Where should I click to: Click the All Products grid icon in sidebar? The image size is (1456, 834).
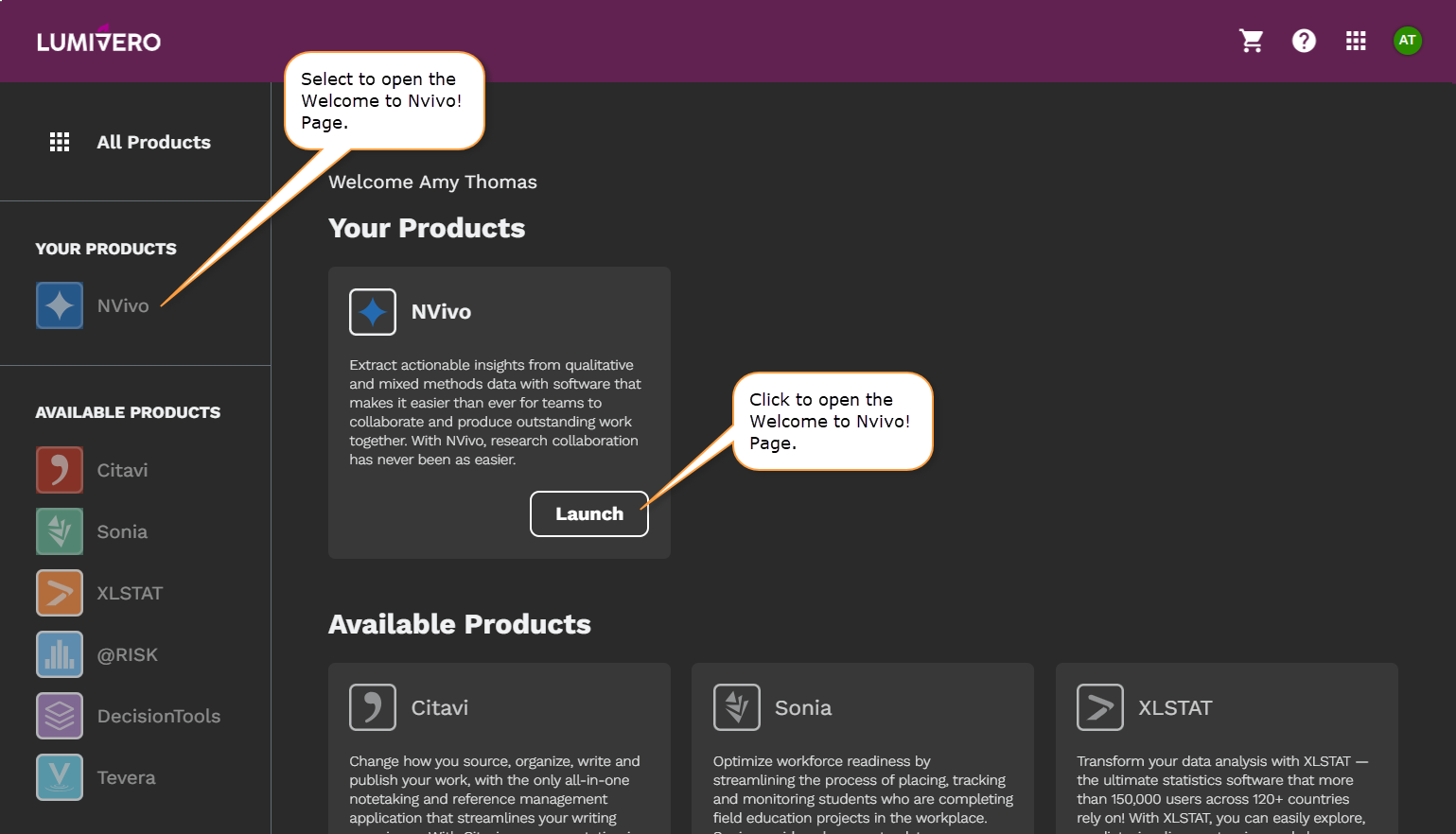point(60,142)
